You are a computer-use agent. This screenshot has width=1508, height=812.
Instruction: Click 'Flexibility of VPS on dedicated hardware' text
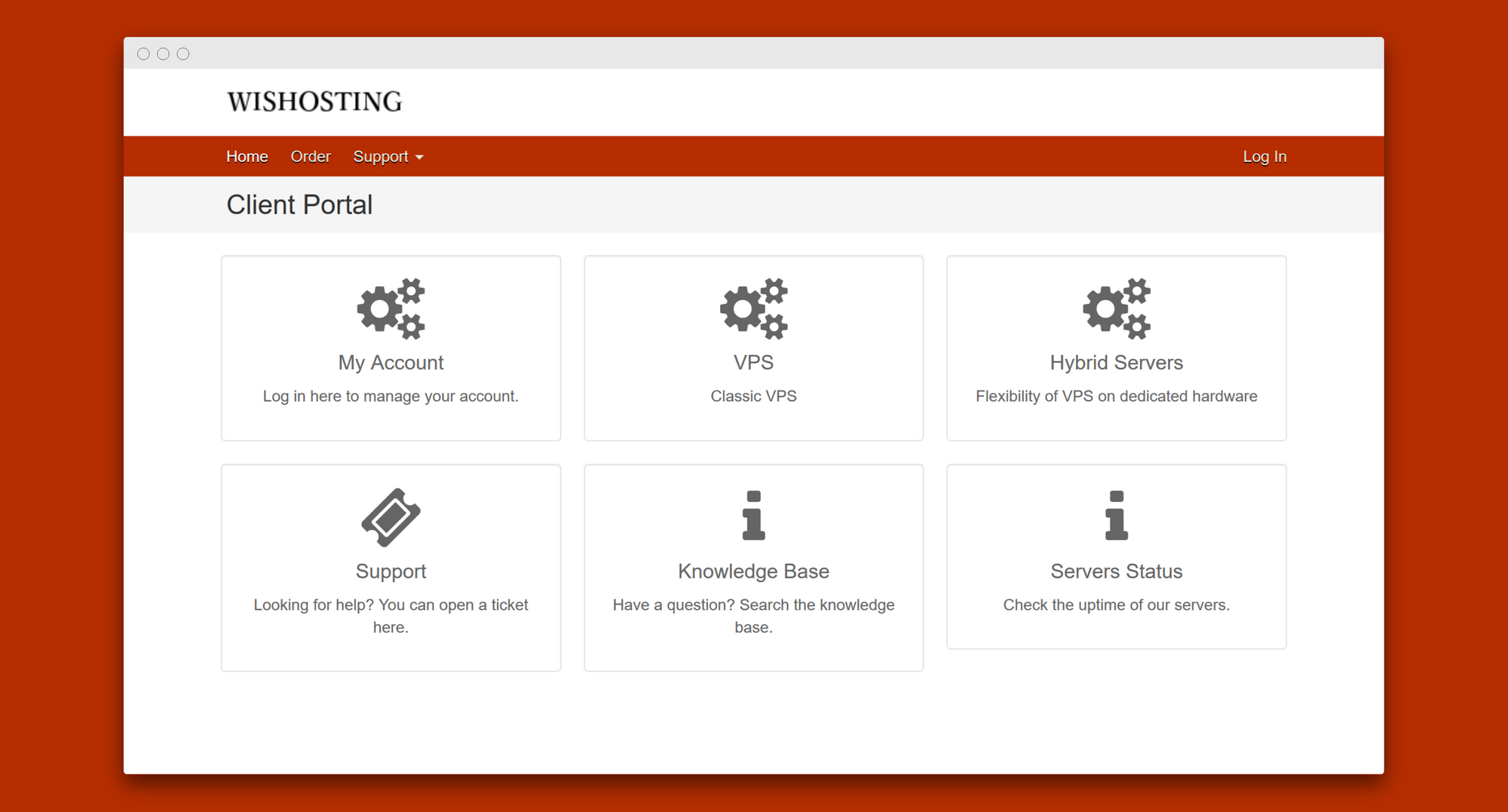(x=1117, y=397)
